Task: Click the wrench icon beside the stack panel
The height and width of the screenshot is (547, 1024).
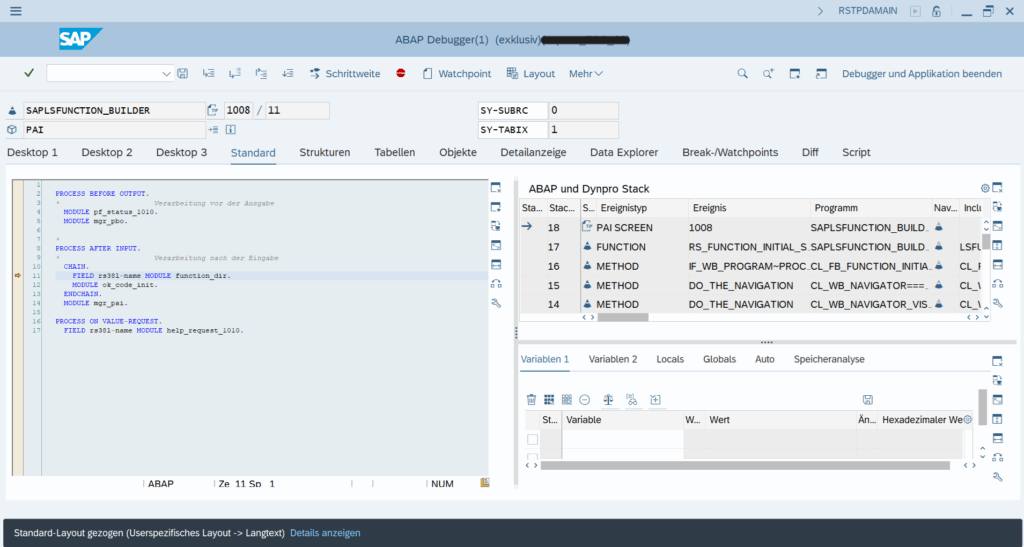Action: point(997,303)
